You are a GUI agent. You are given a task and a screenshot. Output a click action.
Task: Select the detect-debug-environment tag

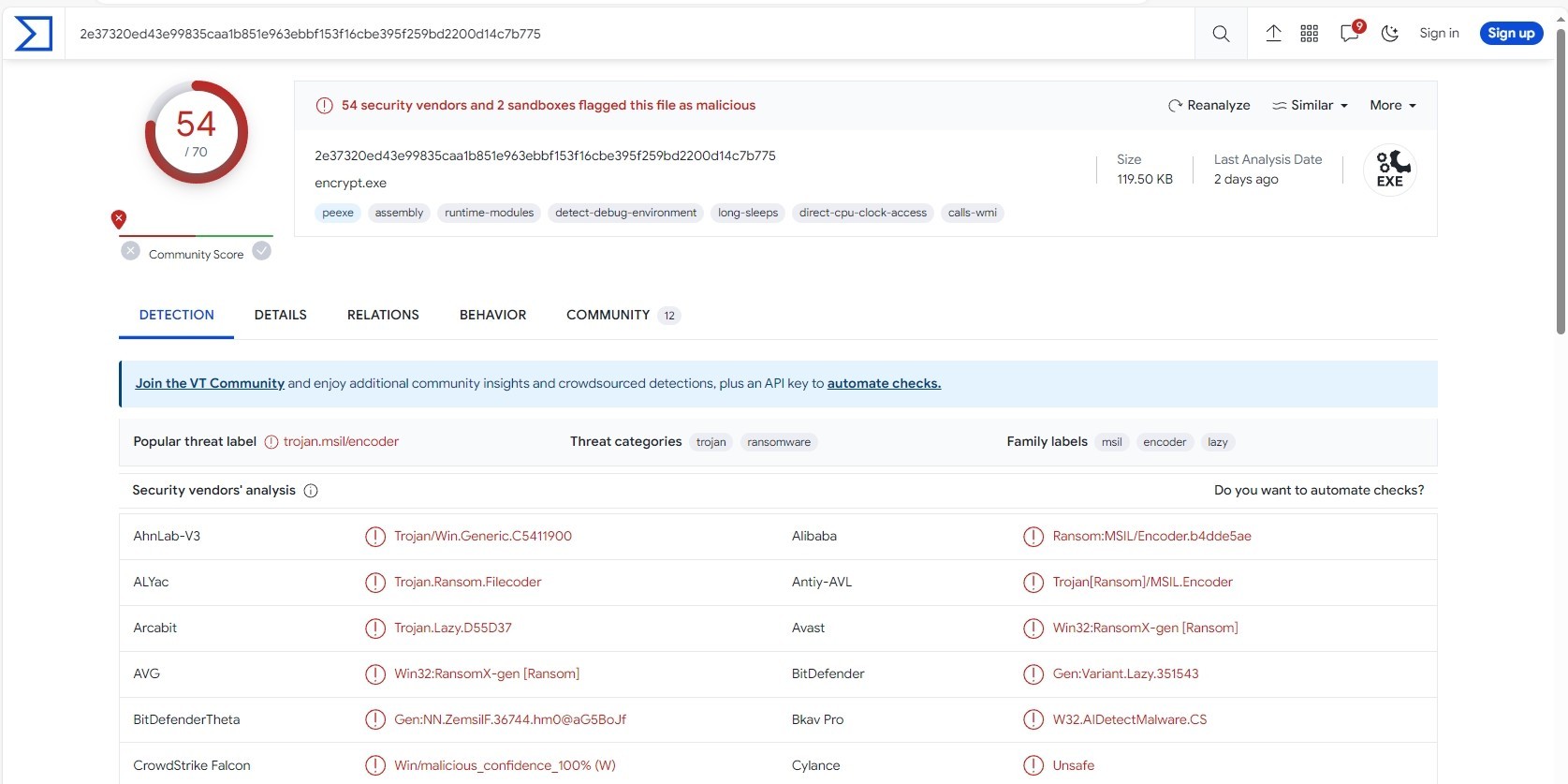coord(626,213)
